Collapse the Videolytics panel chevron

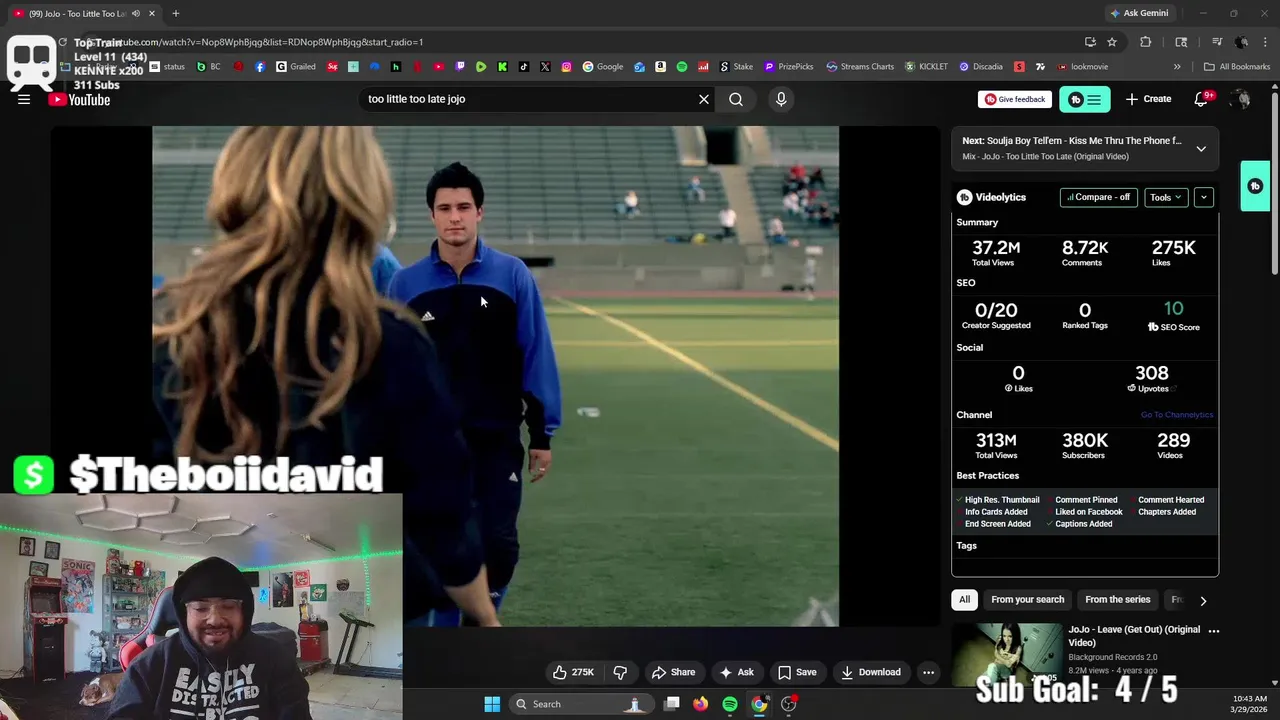pyautogui.click(x=1204, y=197)
